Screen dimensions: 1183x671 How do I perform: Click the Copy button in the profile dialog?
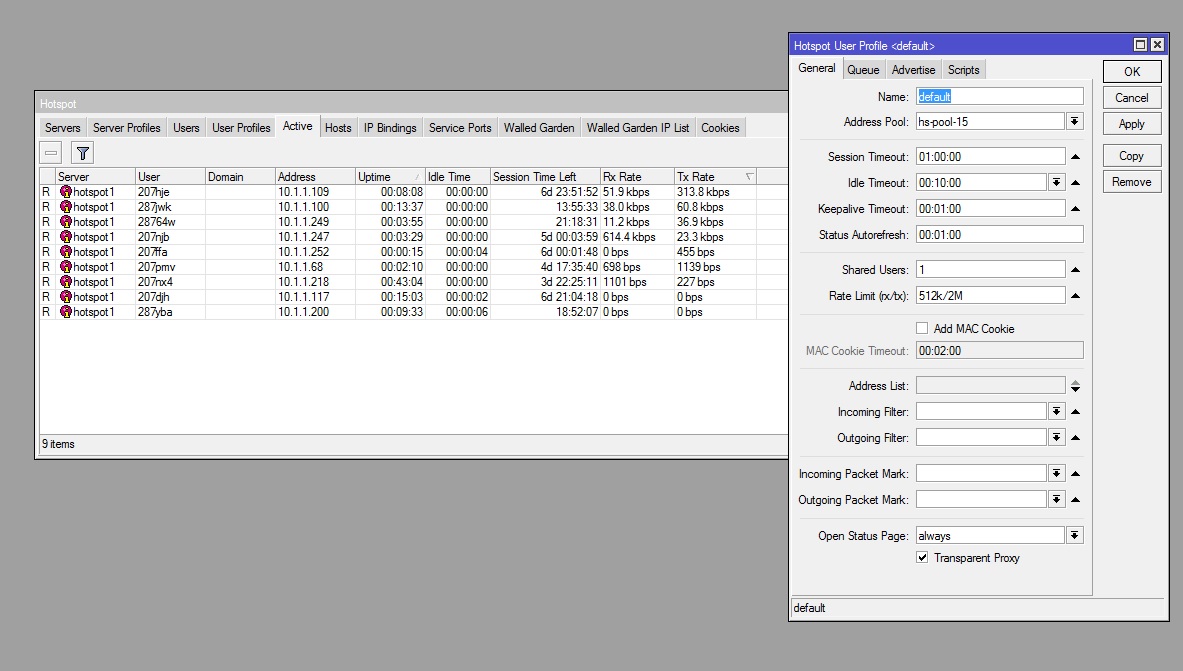click(x=1131, y=155)
